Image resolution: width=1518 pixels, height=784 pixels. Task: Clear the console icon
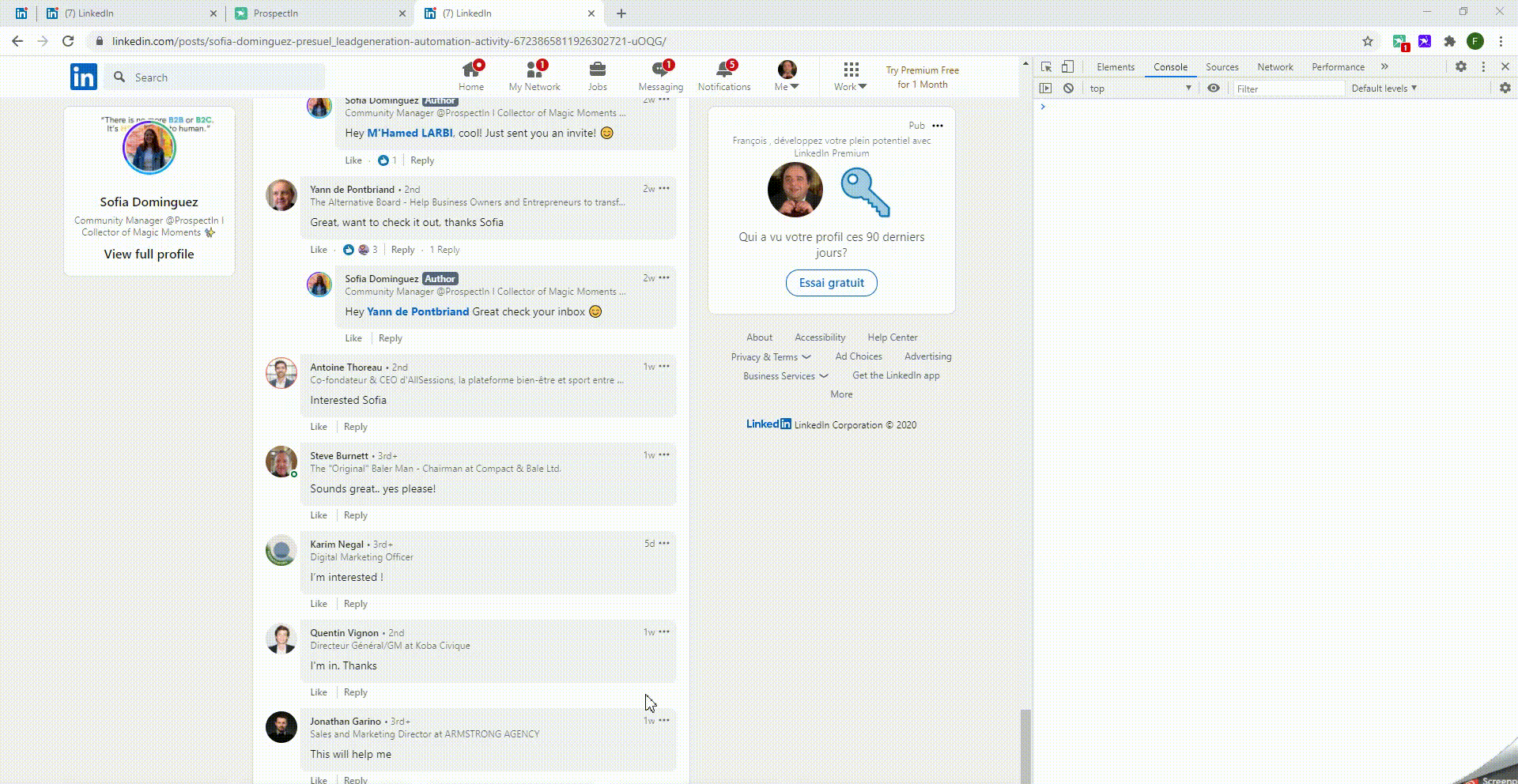(1068, 89)
